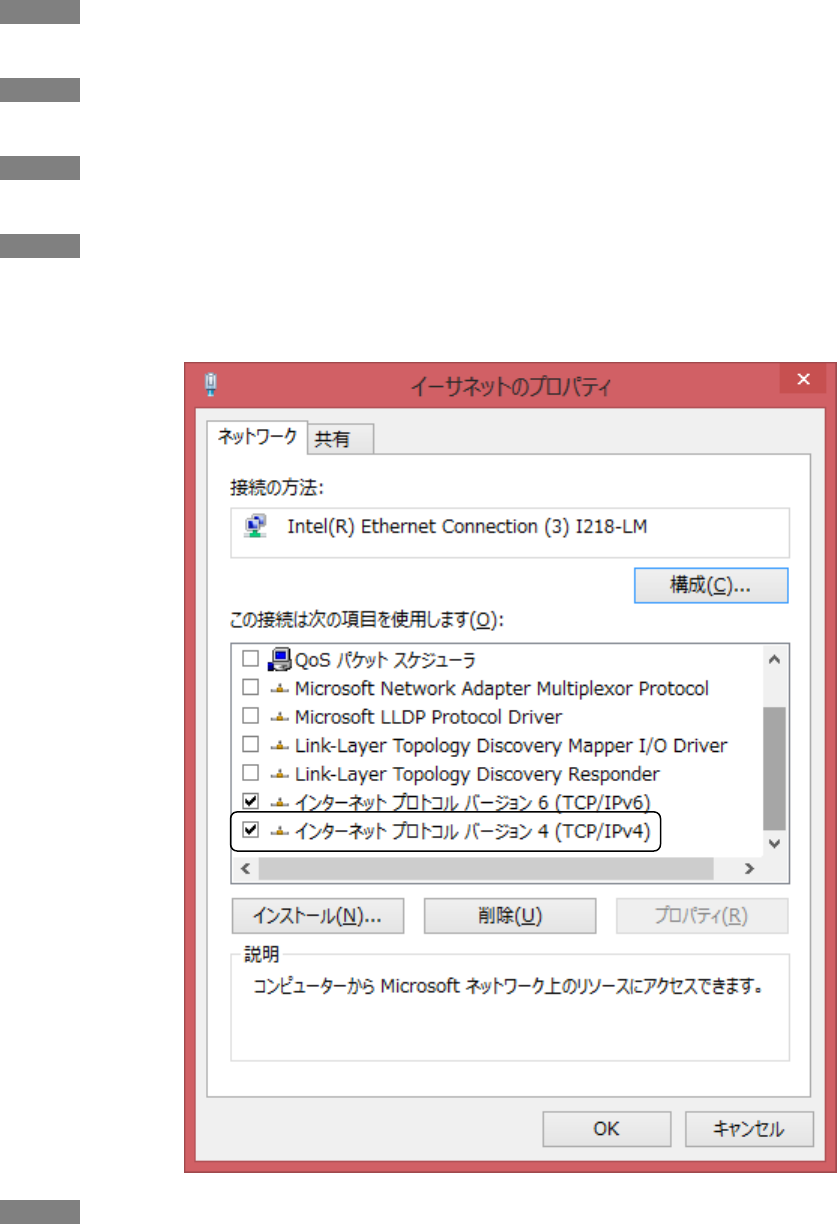Viewport: 837px width, 1224px height.
Task: Select the Microsoft LLDP Protocol Driver text
Action: 428,717
